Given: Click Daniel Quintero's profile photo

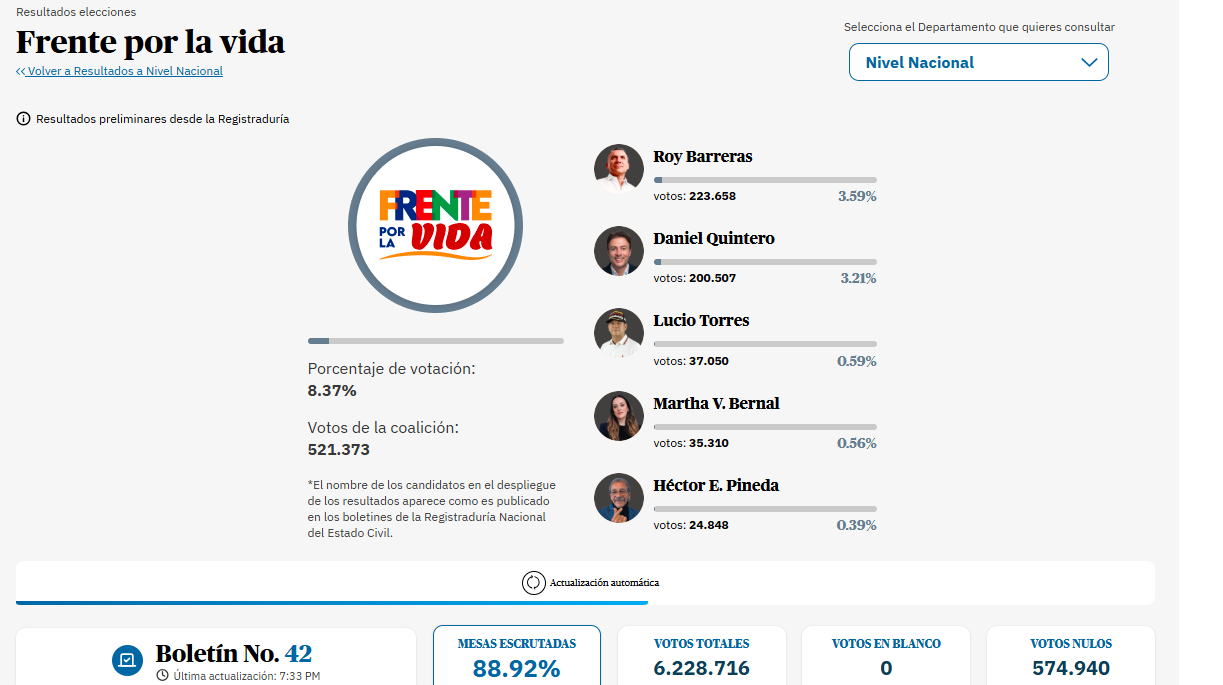Looking at the screenshot, I should pyautogui.click(x=618, y=250).
